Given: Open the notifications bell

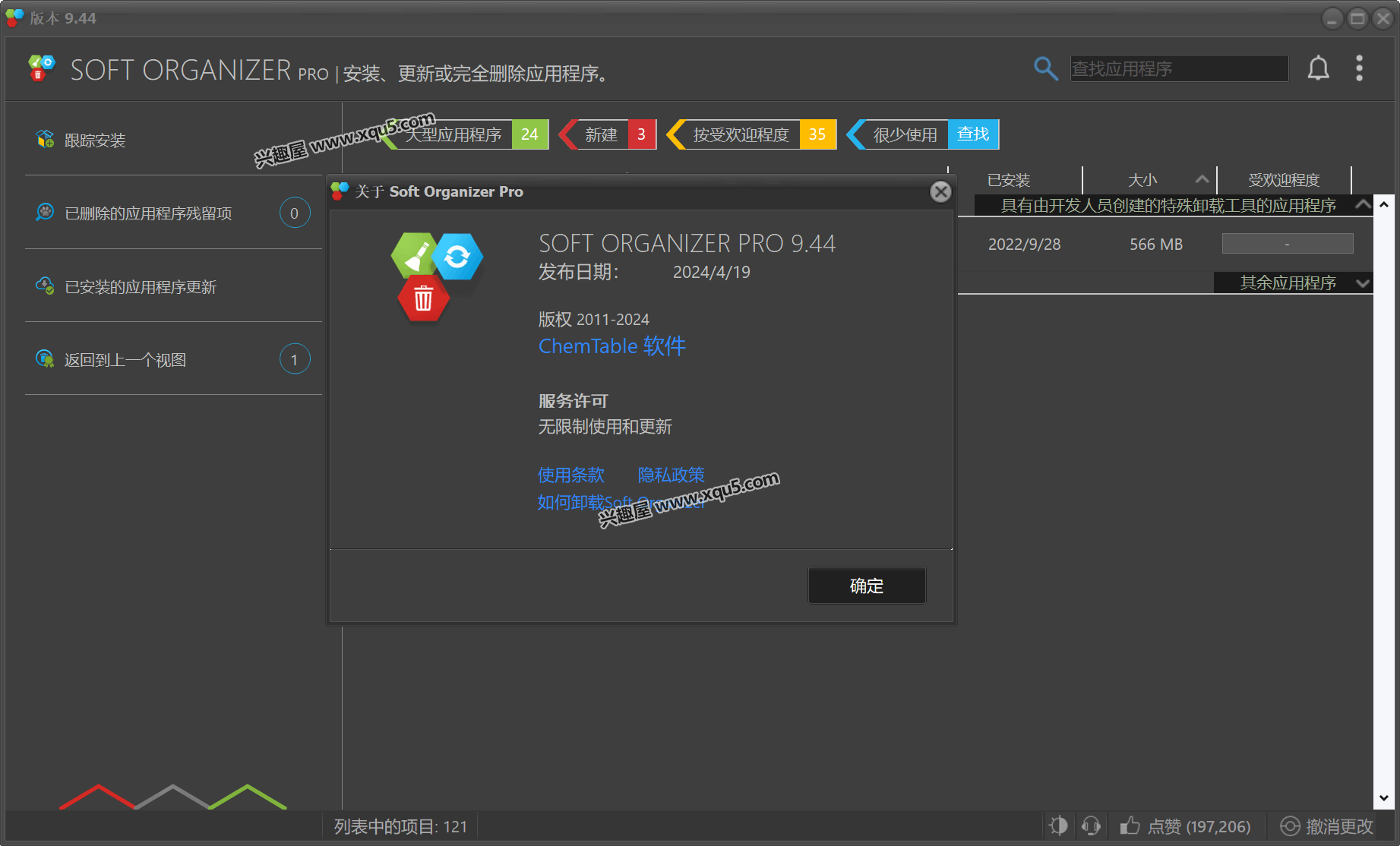Looking at the screenshot, I should (1318, 68).
